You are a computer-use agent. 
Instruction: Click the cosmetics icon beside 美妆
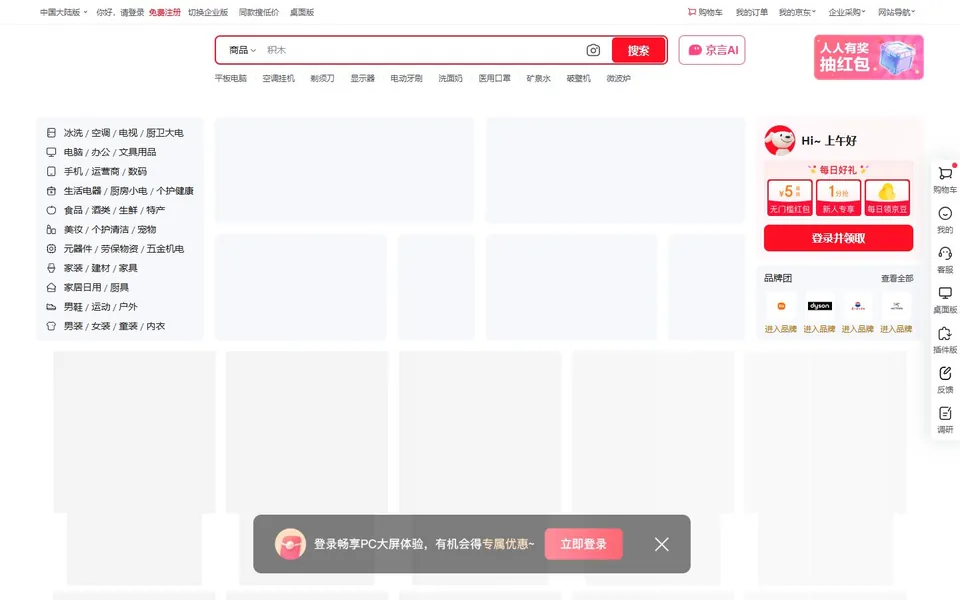coord(51,230)
